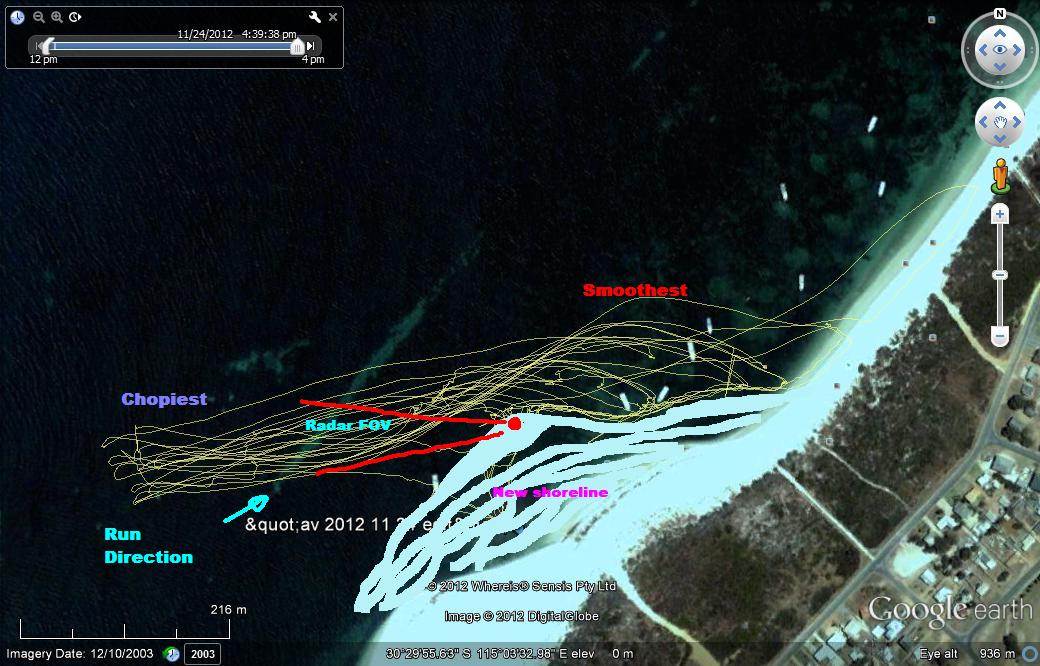
Task: Step the time slider forward
Action: [x=311, y=46]
